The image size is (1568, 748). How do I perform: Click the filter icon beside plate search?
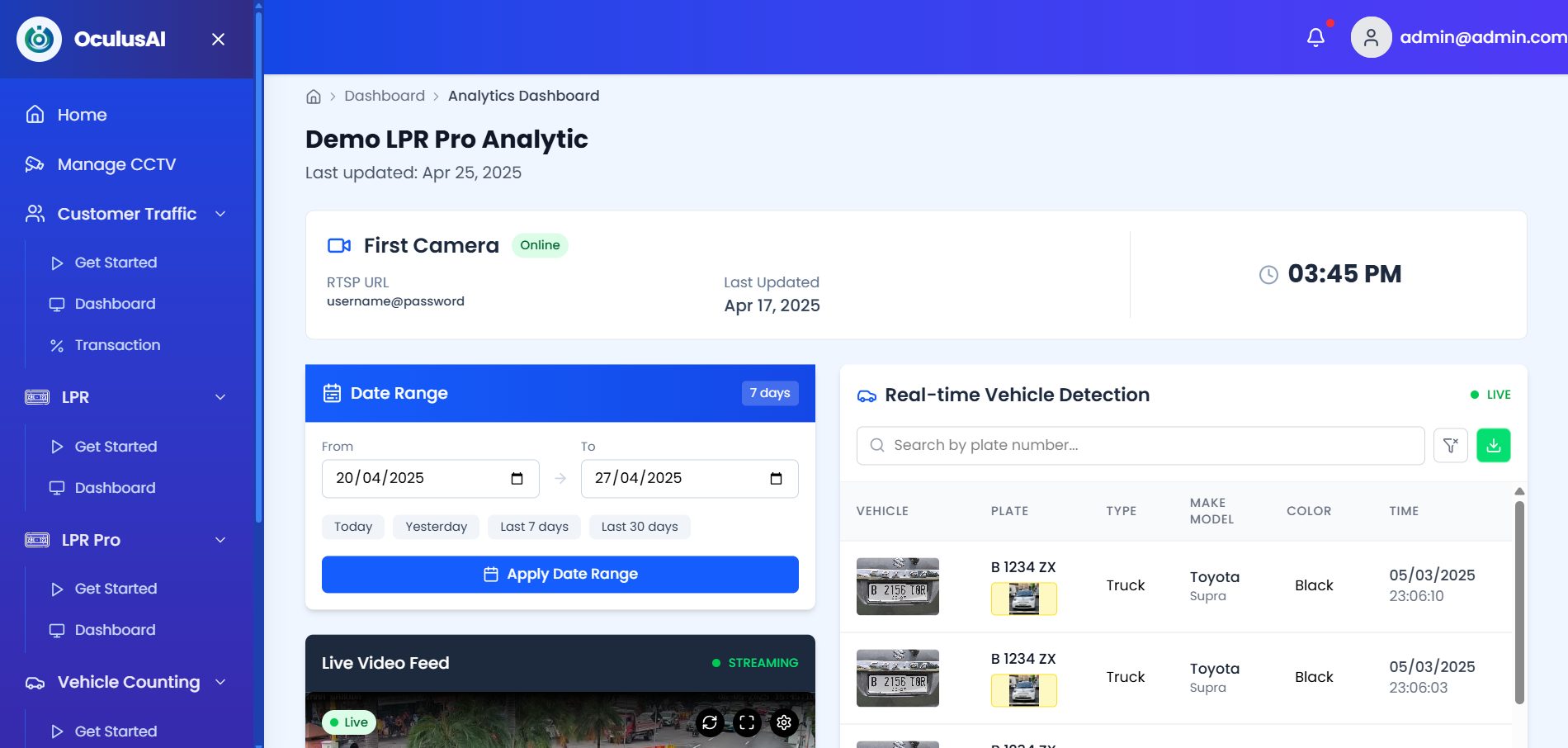(x=1450, y=445)
